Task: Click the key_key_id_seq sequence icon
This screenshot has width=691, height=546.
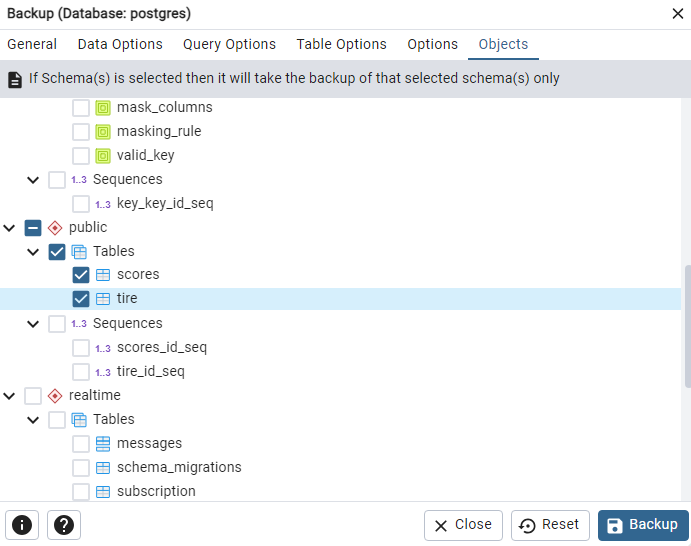Action: click(103, 204)
